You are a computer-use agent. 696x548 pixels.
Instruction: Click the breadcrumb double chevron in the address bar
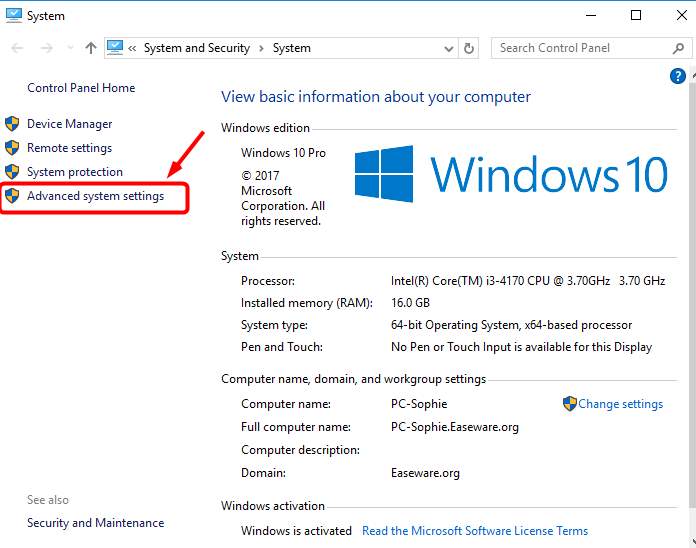tap(132, 48)
